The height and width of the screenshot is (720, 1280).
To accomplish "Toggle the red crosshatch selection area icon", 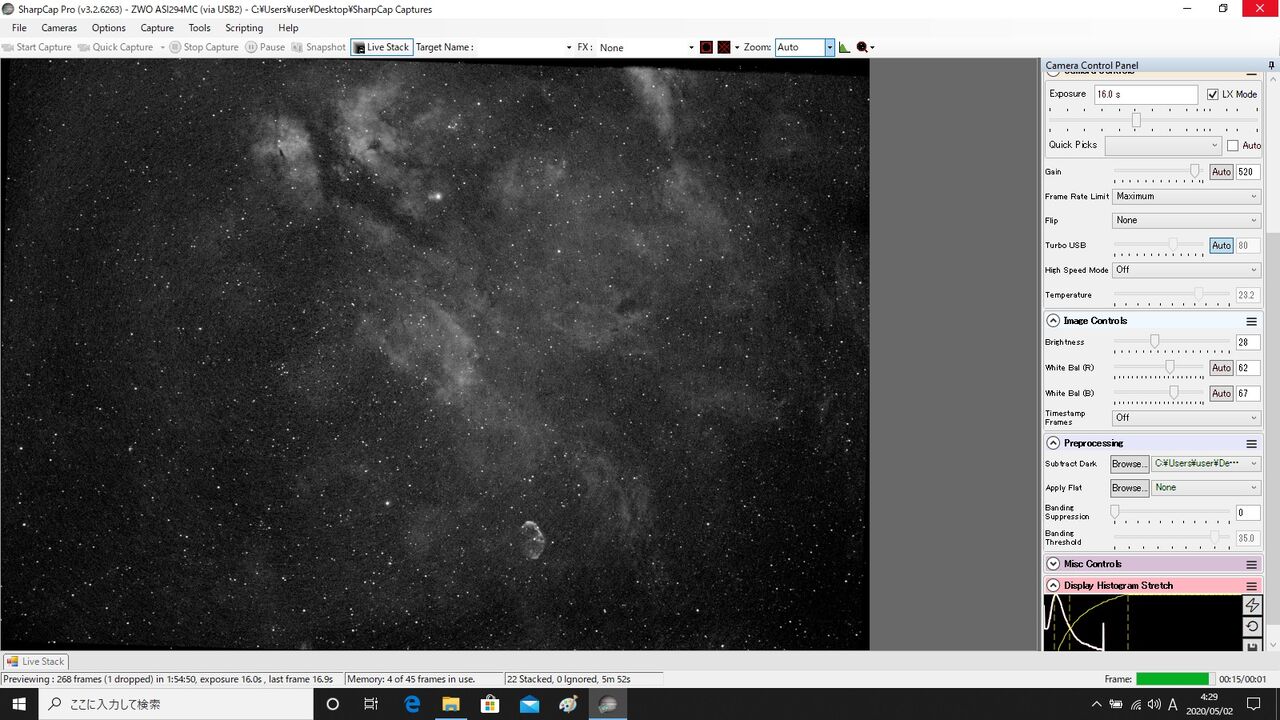I will click(724, 47).
